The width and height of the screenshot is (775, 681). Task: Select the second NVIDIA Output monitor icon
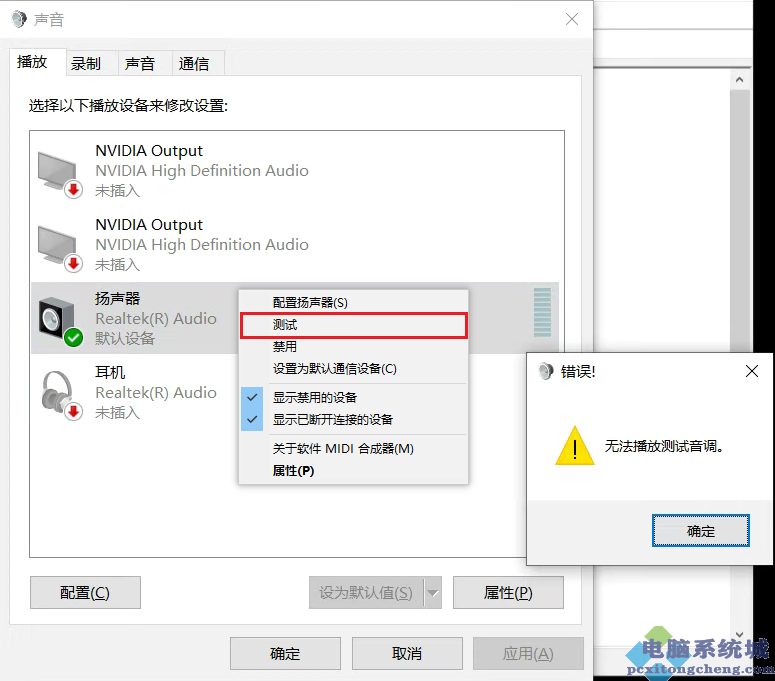click(59, 249)
